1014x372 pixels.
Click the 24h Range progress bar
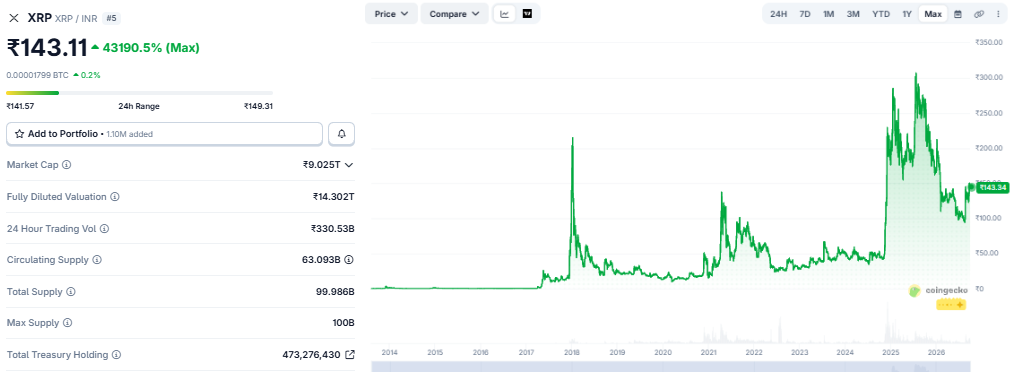tap(139, 93)
